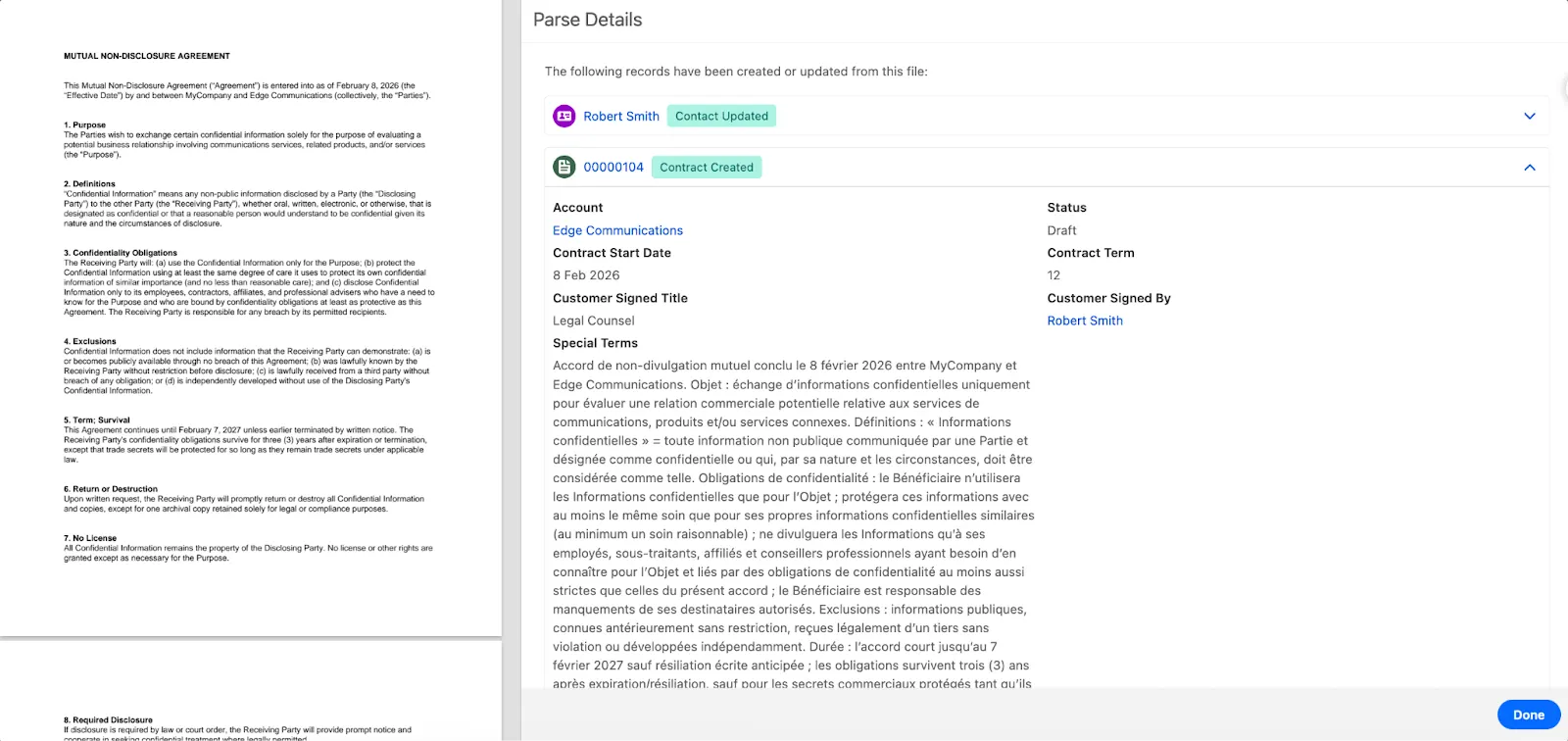Click the Draft status value
The image size is (1568, 741).
(x=1061, y=230)
